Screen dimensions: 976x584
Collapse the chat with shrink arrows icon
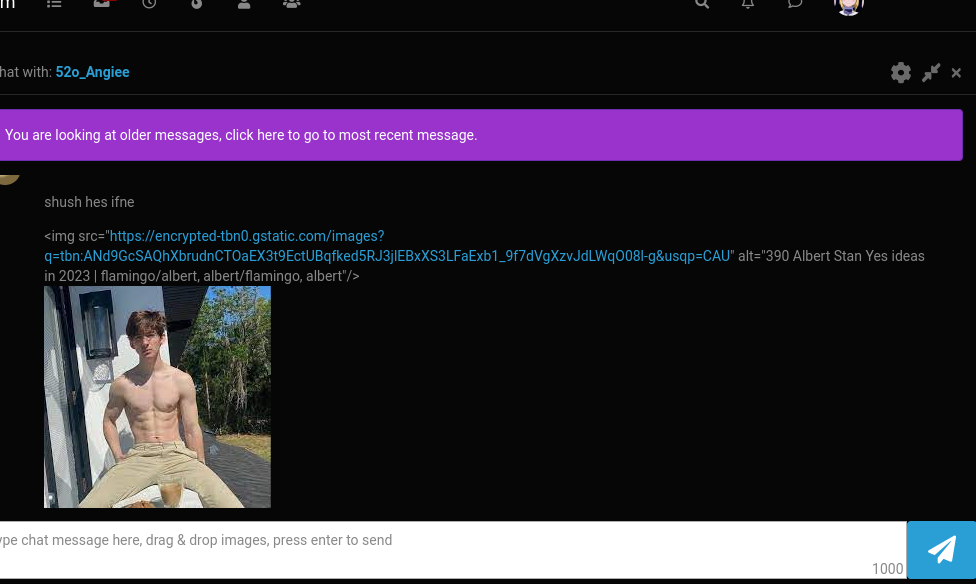931,73
